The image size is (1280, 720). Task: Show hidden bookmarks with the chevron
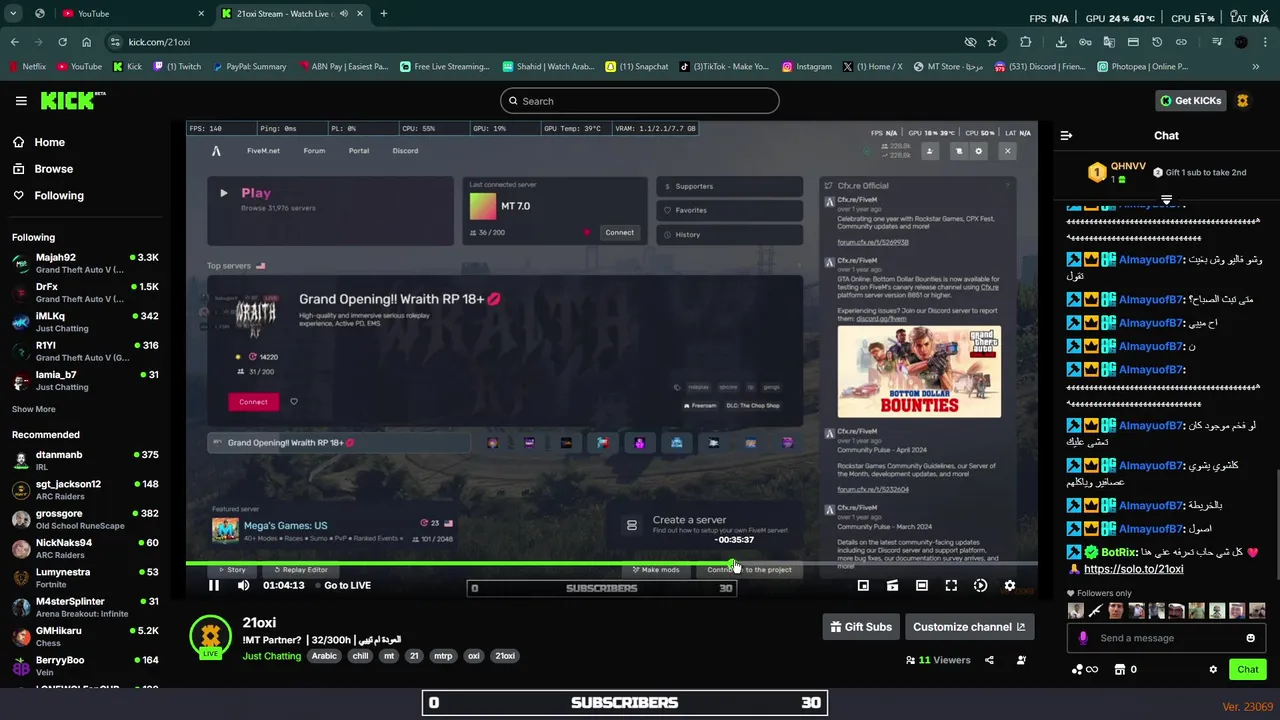point(1256,67)
